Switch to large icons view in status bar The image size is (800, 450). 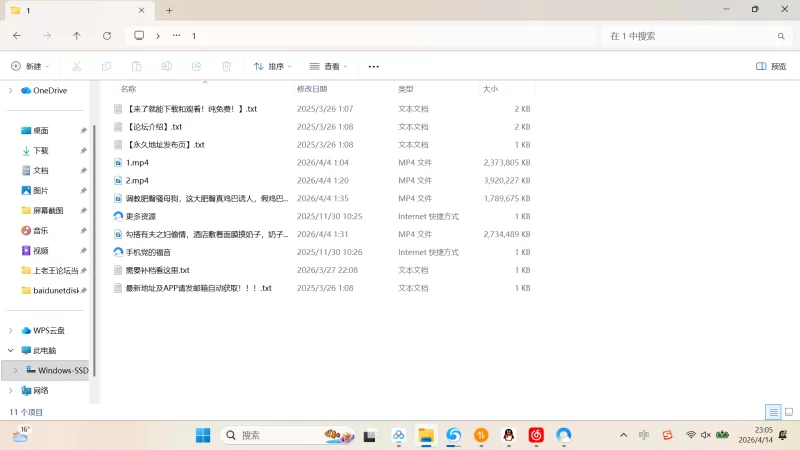[x=787, y=412]
